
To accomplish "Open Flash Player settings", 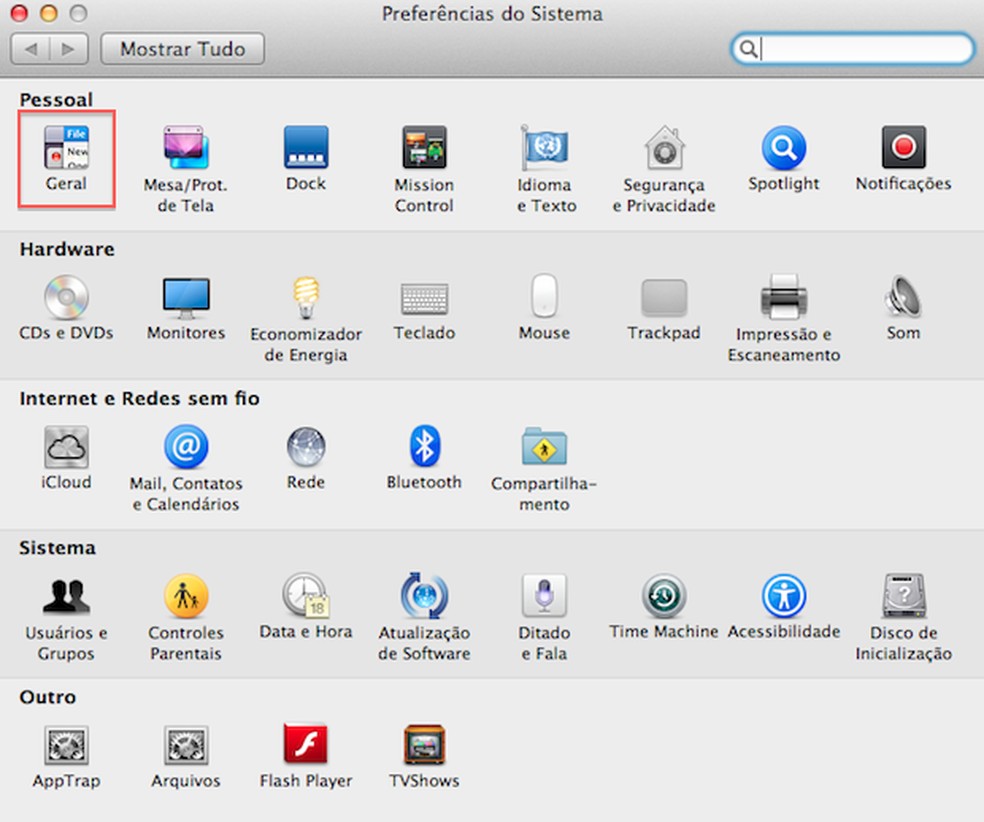I will [x=305, y=745].
